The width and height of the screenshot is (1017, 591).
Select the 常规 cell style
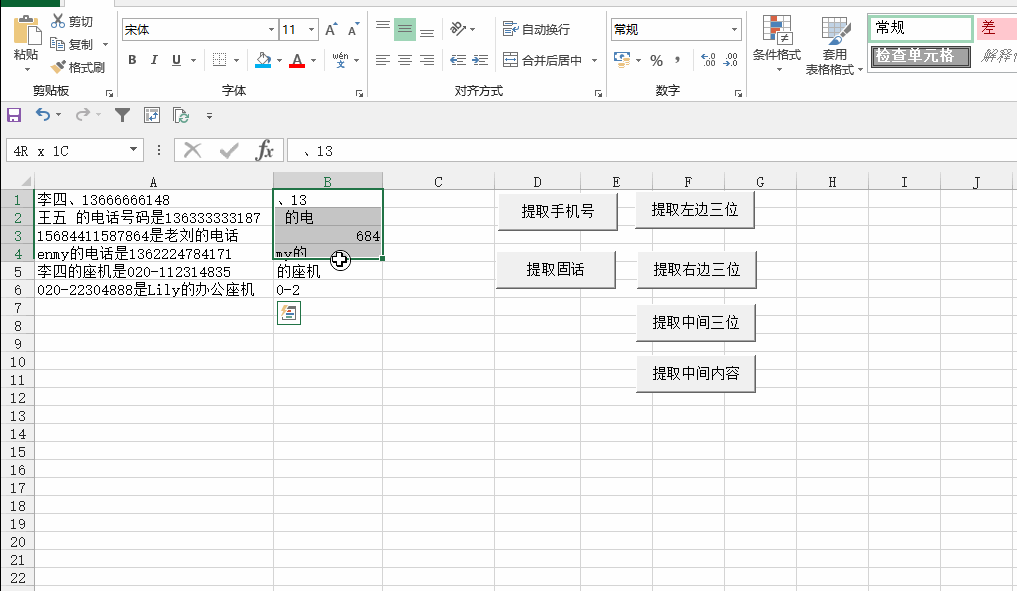click(x=921, y=28)
